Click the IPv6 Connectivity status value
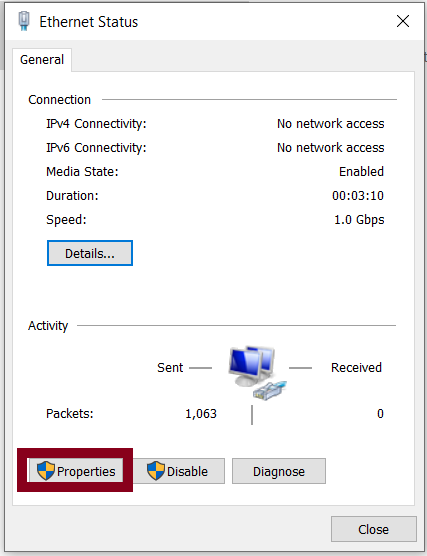Viewport: 427px width, 556px height. [x=331, y=148]
